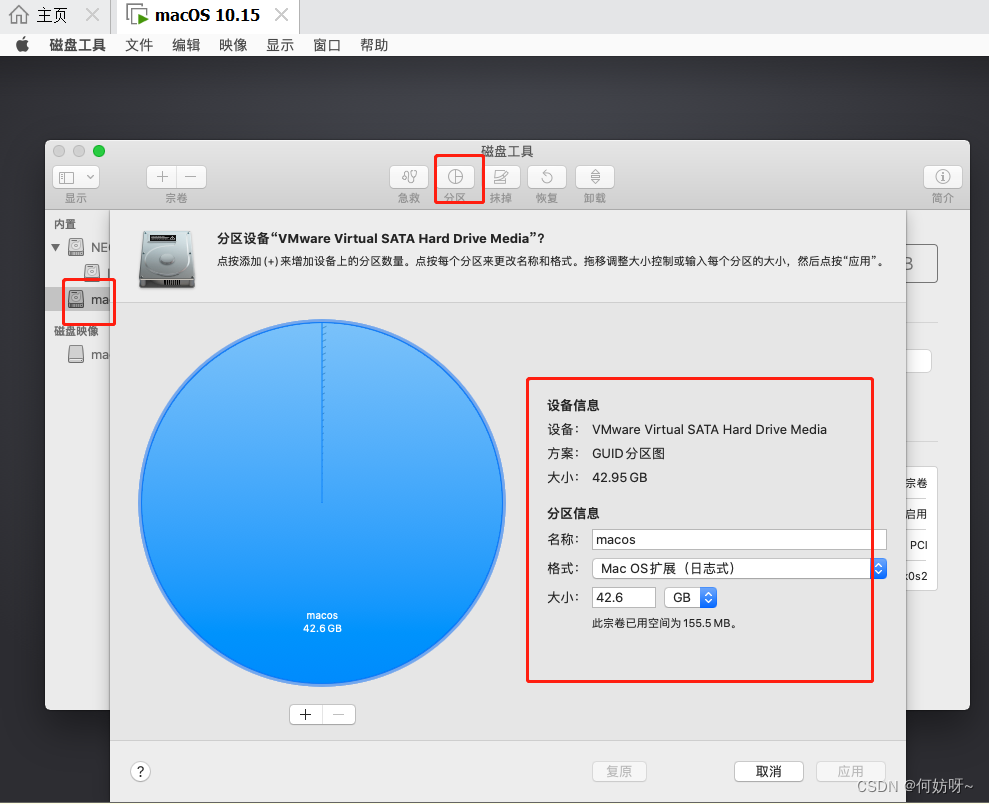This screenshot has height=804, width=989.
Task: Select the child volume under NE disk
Action: click(96, 272)
